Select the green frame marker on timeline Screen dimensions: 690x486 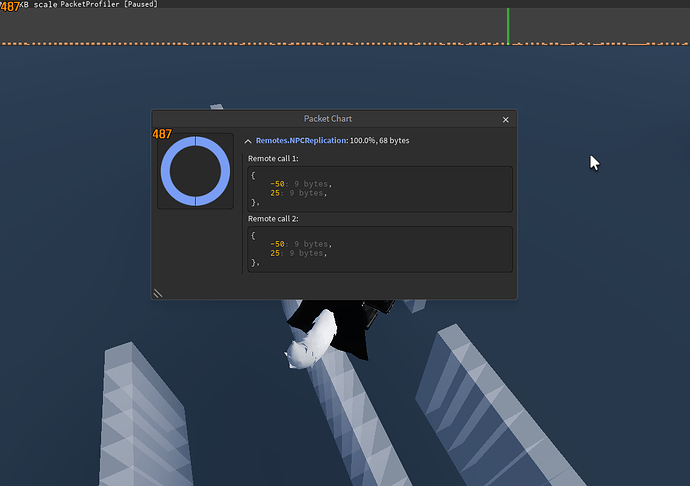tap(507, 26)
